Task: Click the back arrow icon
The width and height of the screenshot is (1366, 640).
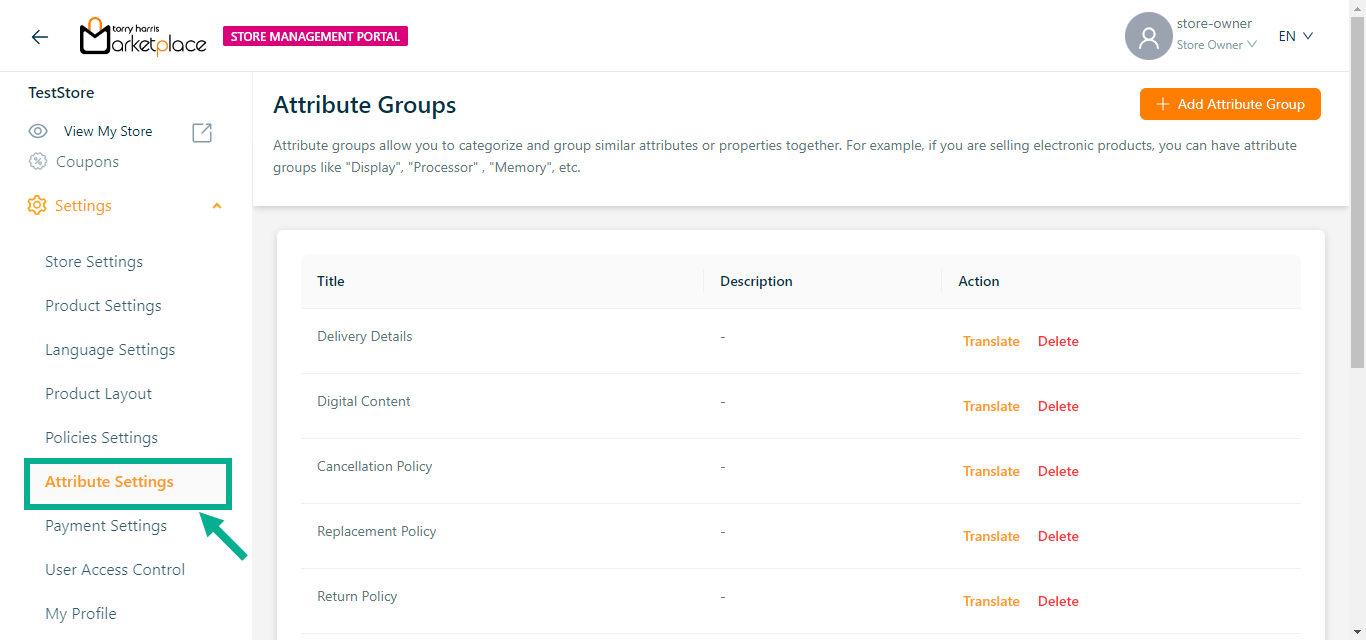Action: [x=40, y=37]
